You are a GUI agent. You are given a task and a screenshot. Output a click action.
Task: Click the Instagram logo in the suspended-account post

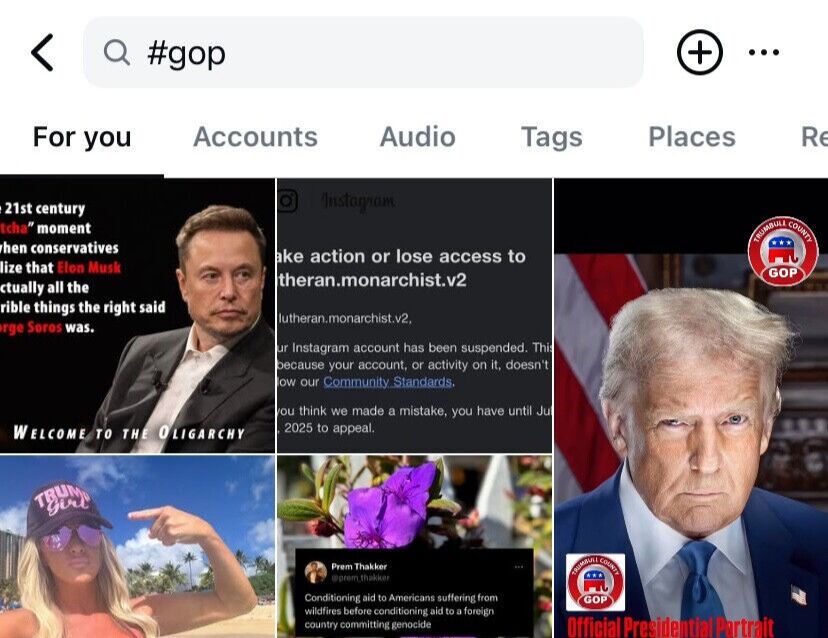click(x=288, y=201)
